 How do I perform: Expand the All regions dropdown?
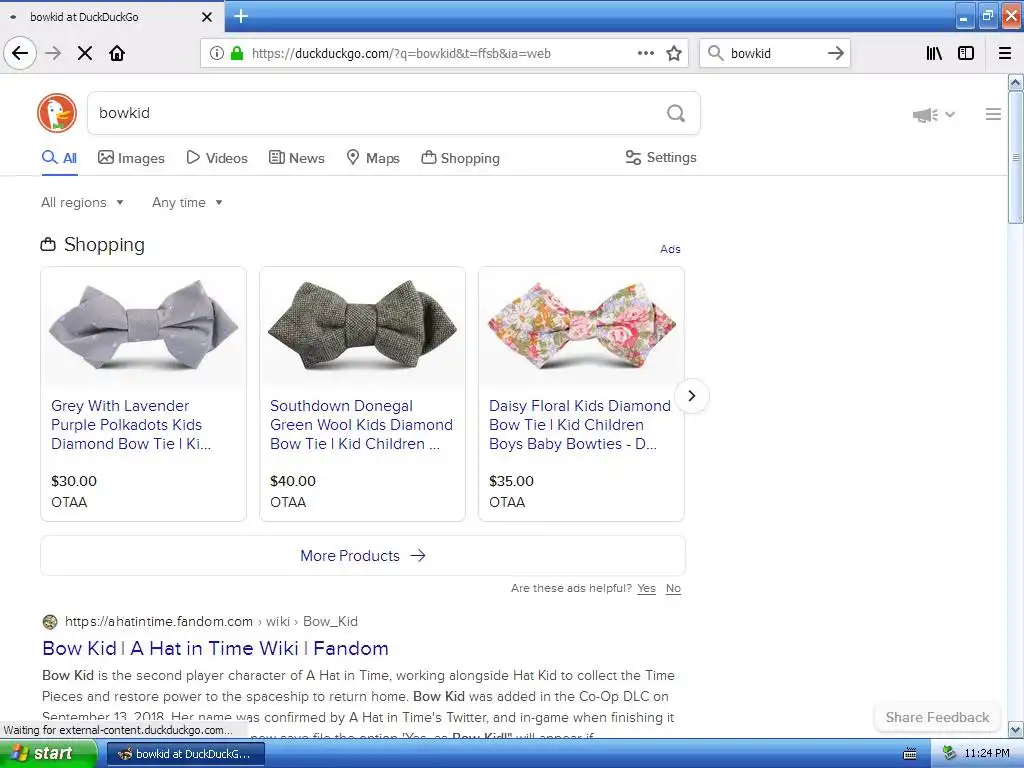[x=82, y=202]
